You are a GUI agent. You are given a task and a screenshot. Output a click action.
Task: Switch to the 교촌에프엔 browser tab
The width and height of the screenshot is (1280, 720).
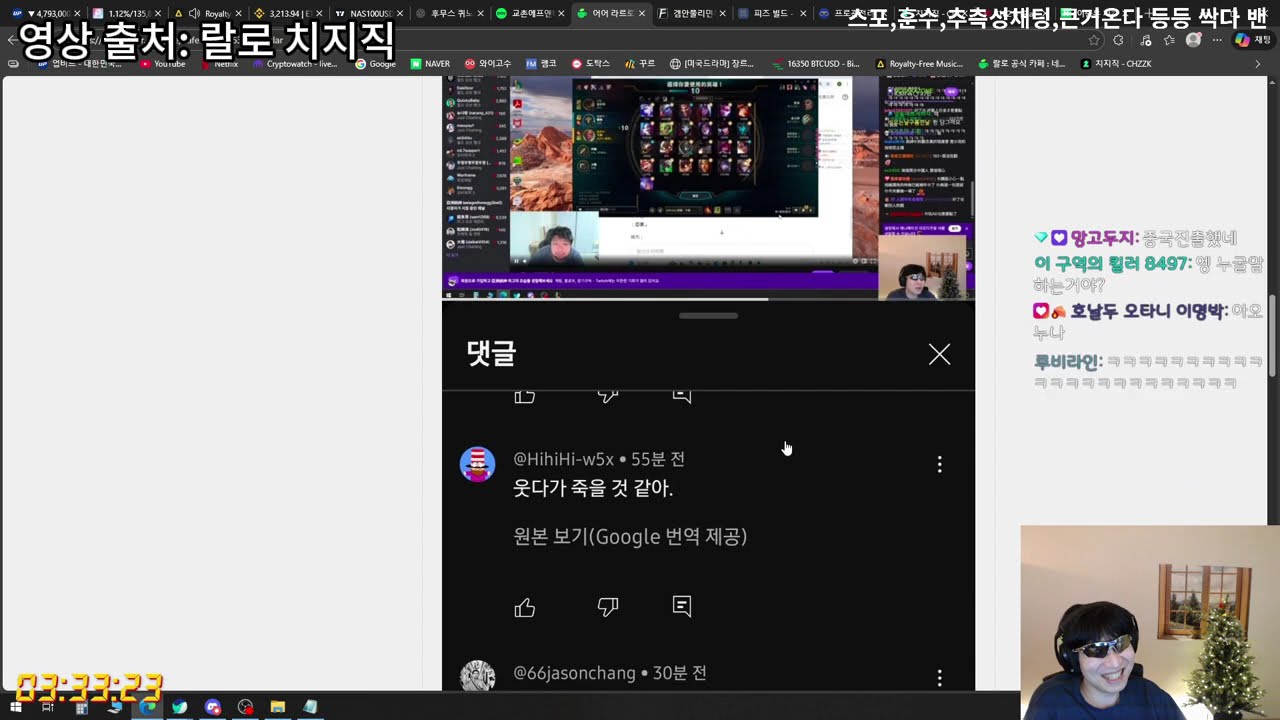[x=530, y=13]
